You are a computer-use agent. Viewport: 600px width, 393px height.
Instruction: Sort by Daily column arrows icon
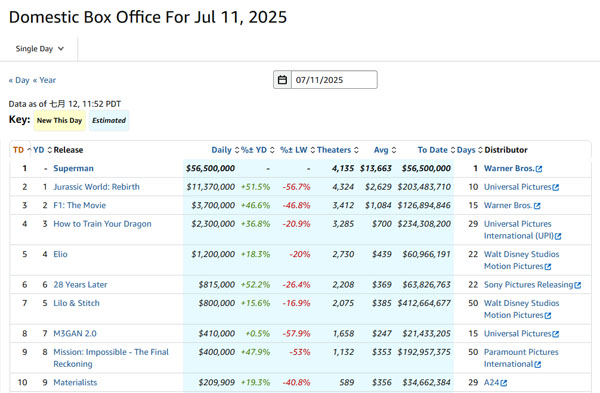click(x=237, y=150)
